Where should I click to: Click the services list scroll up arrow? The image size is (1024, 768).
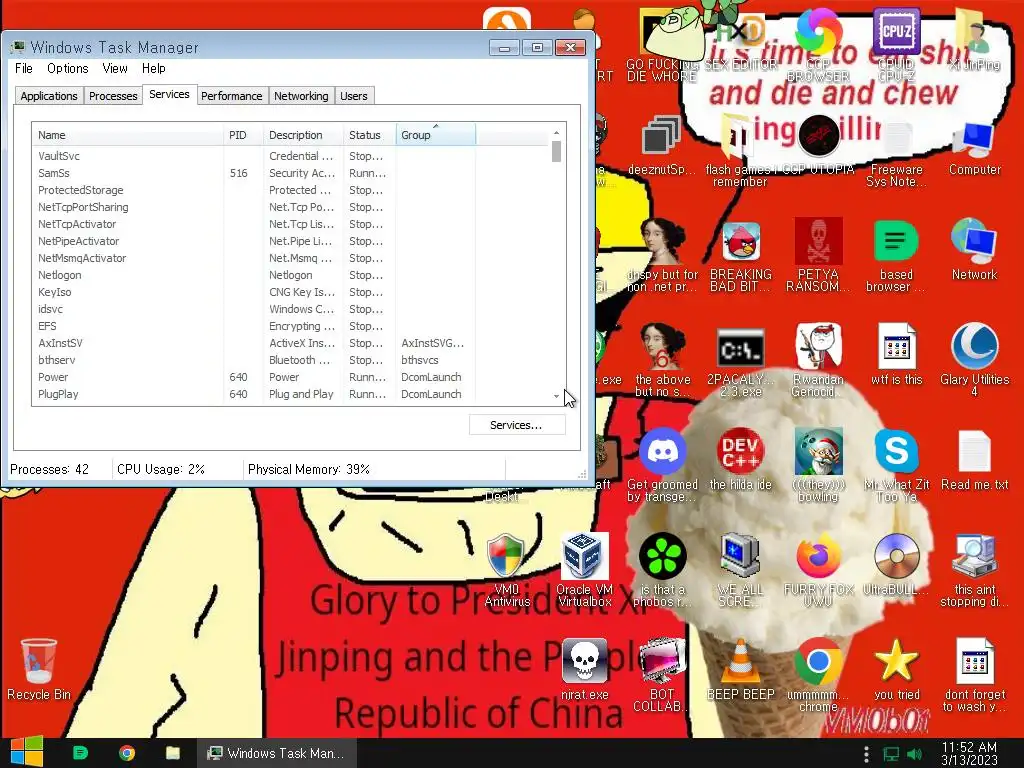coord(556,133)
